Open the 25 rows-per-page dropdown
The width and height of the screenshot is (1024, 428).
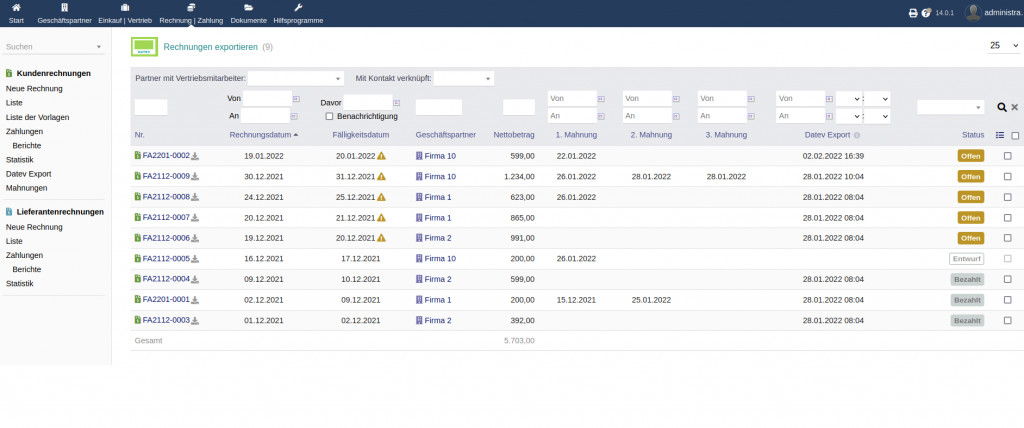tap(1004, 46)
